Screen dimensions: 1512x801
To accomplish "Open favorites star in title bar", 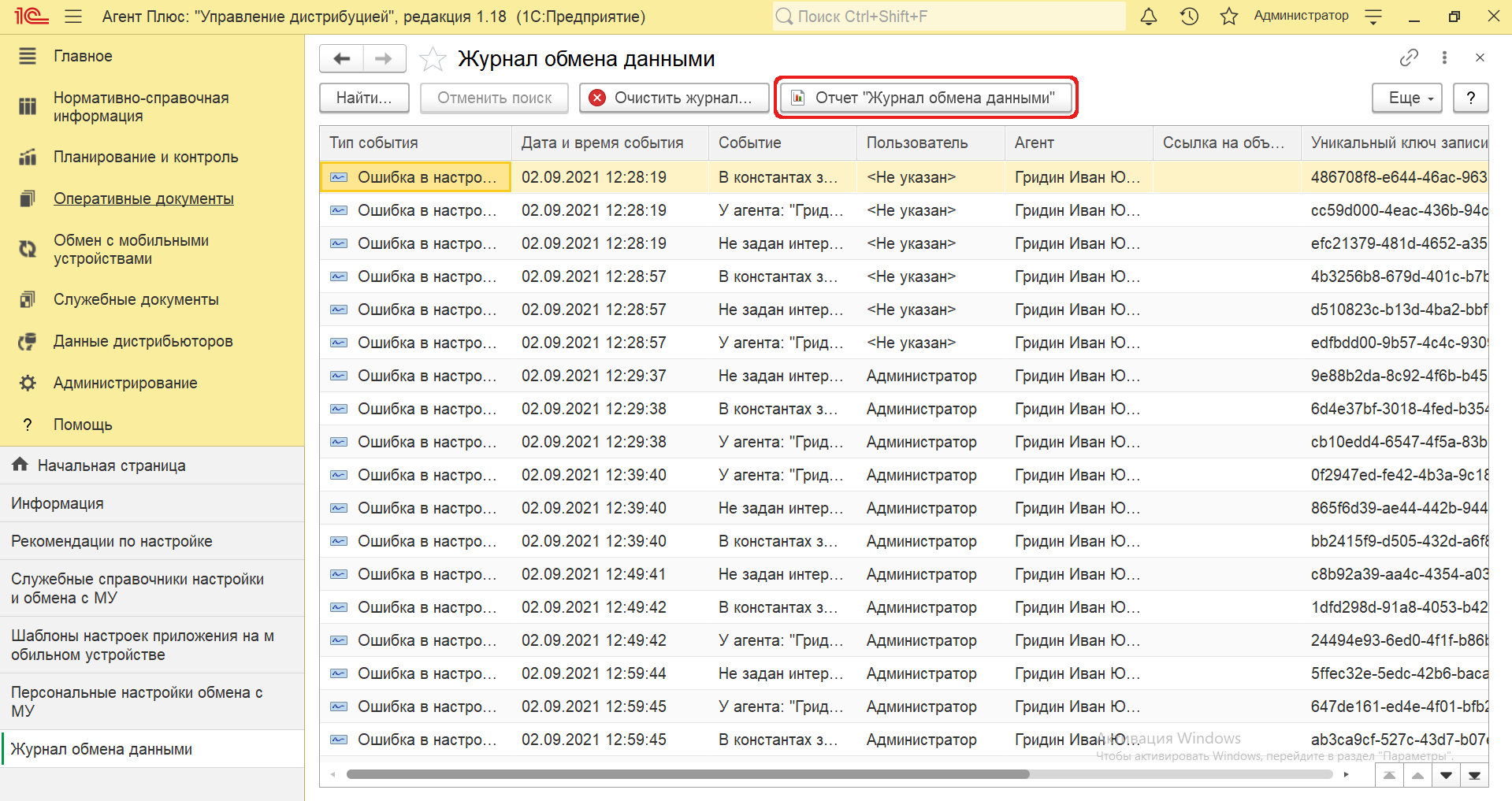I will click(1228, 17).
